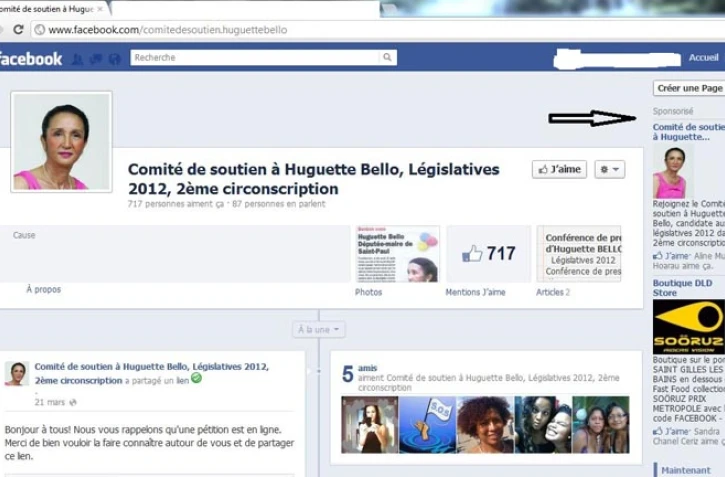Image resolution: width=725 pixels, height=477 pixels.
Task: Open the fifth friend photo of two women
Action: point(601,425)
